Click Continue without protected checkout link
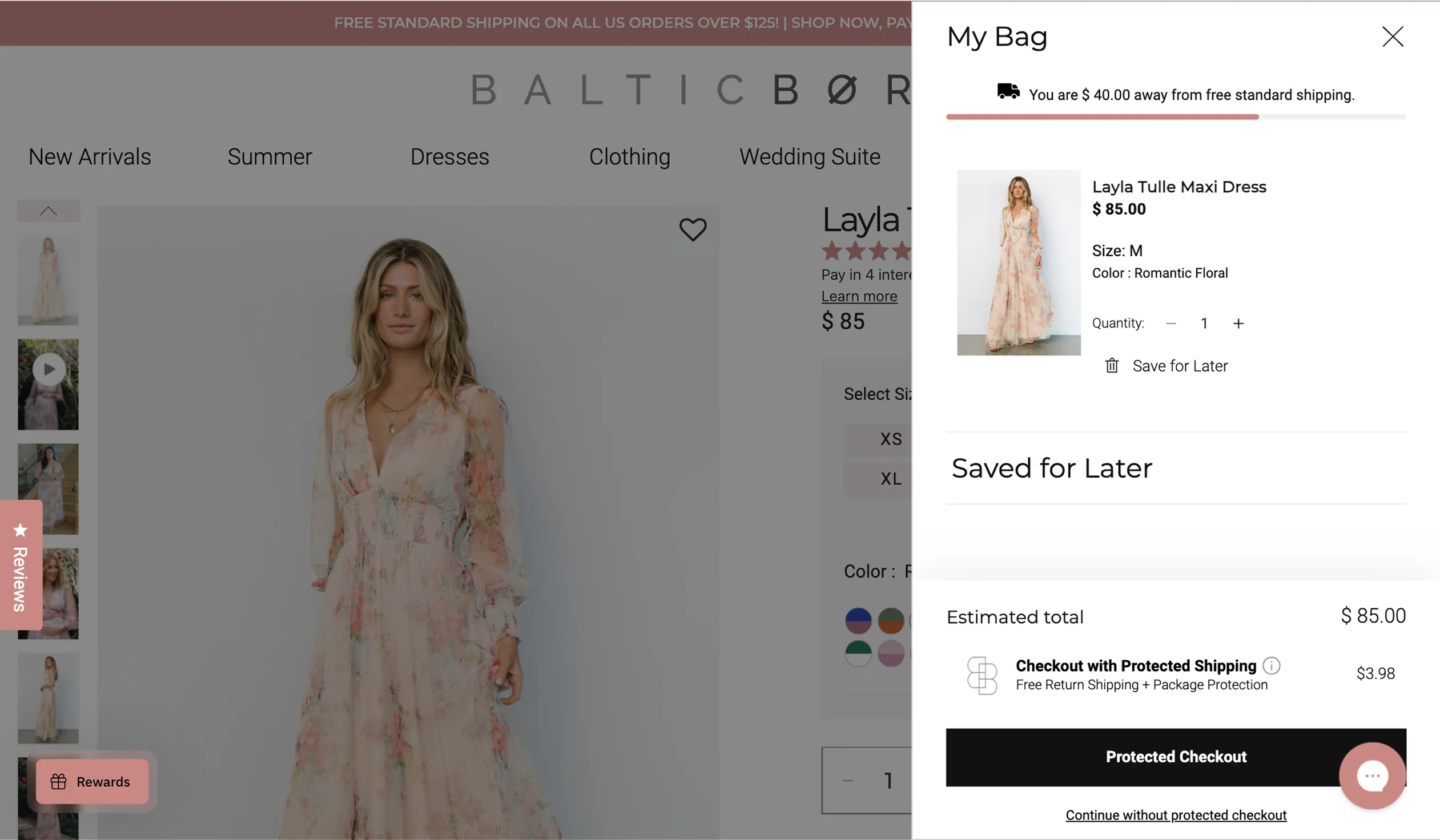This screenshot has width=1440, height=840. pyautogui.click(x=1176, y=815)
